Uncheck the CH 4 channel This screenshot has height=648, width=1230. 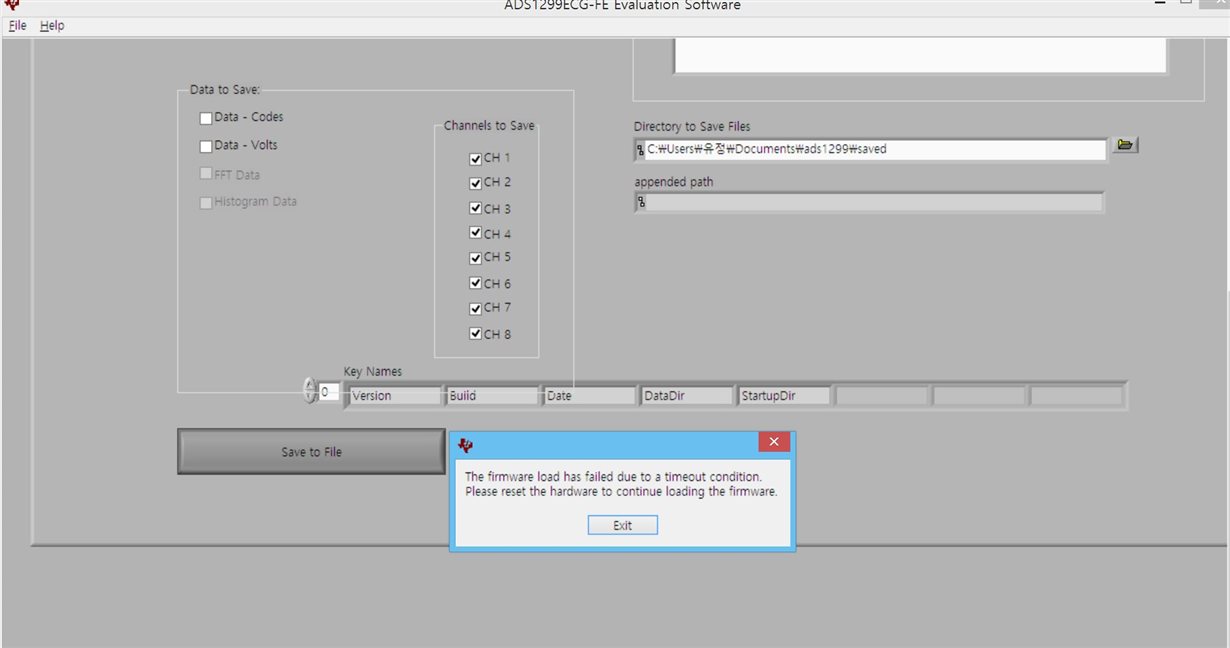tap(474, 232)
